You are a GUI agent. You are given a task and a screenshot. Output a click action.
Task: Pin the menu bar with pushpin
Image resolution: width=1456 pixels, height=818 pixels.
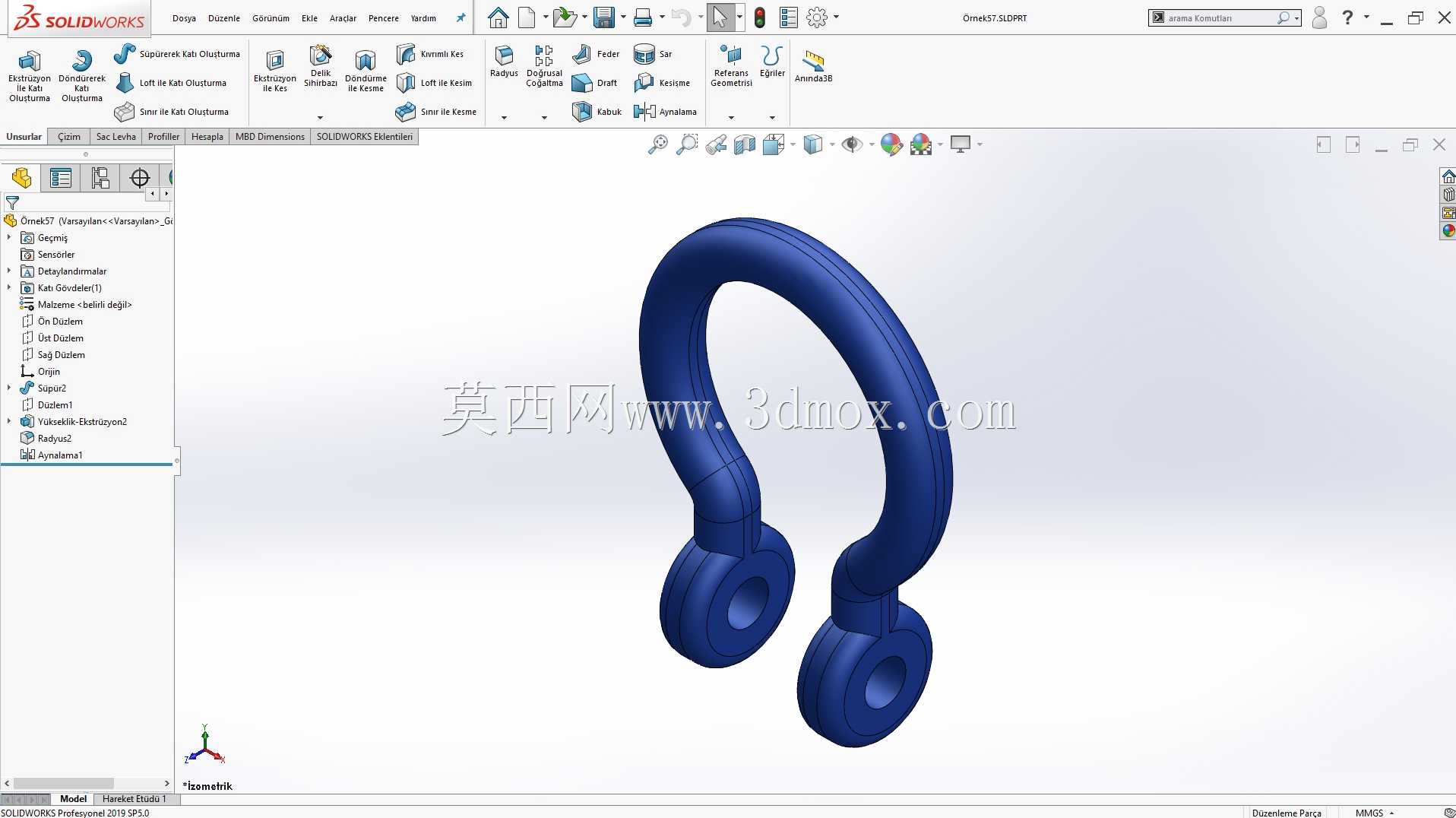[461, 17]
